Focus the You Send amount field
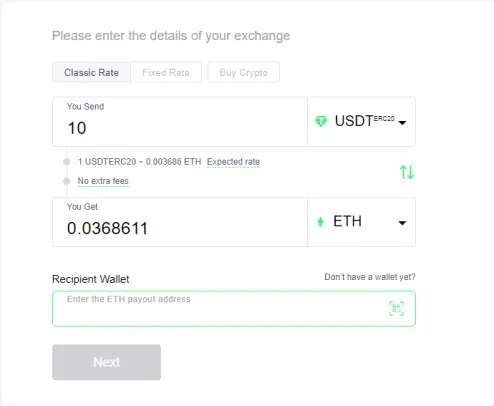 click(x=180, y=122)
